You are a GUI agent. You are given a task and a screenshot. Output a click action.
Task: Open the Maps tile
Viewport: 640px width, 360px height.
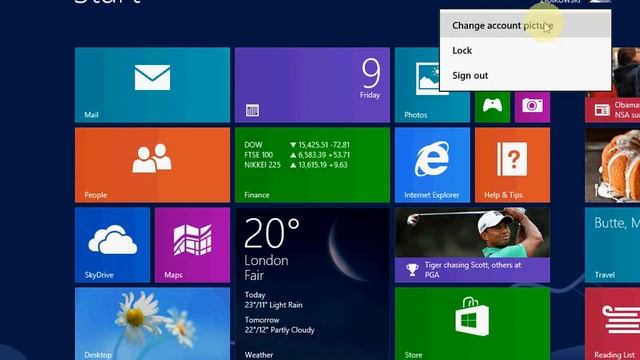192,245
